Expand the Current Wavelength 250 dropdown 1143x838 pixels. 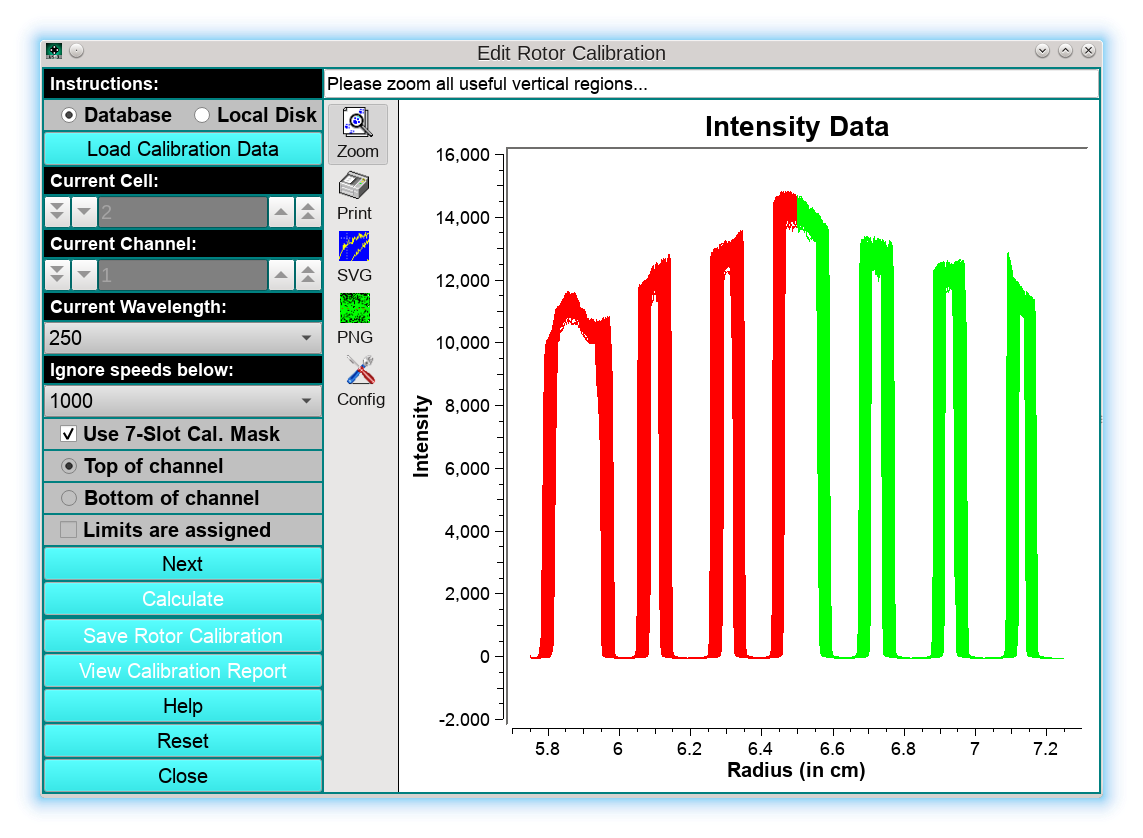[182, 338]
